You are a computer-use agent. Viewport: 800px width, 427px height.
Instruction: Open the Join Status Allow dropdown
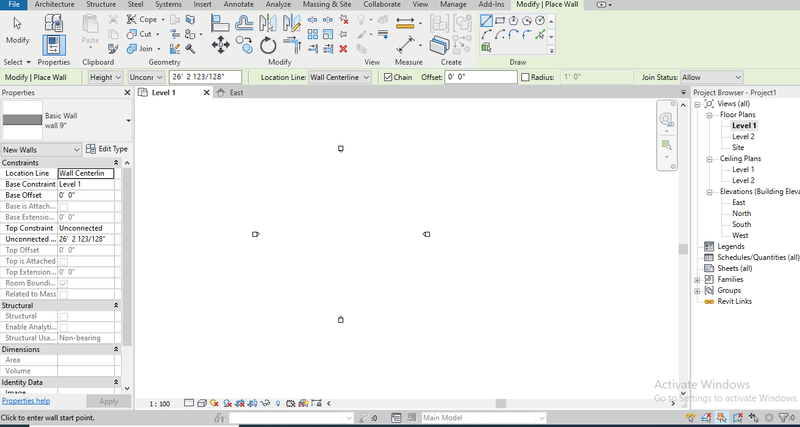click(x=711, y=78)
